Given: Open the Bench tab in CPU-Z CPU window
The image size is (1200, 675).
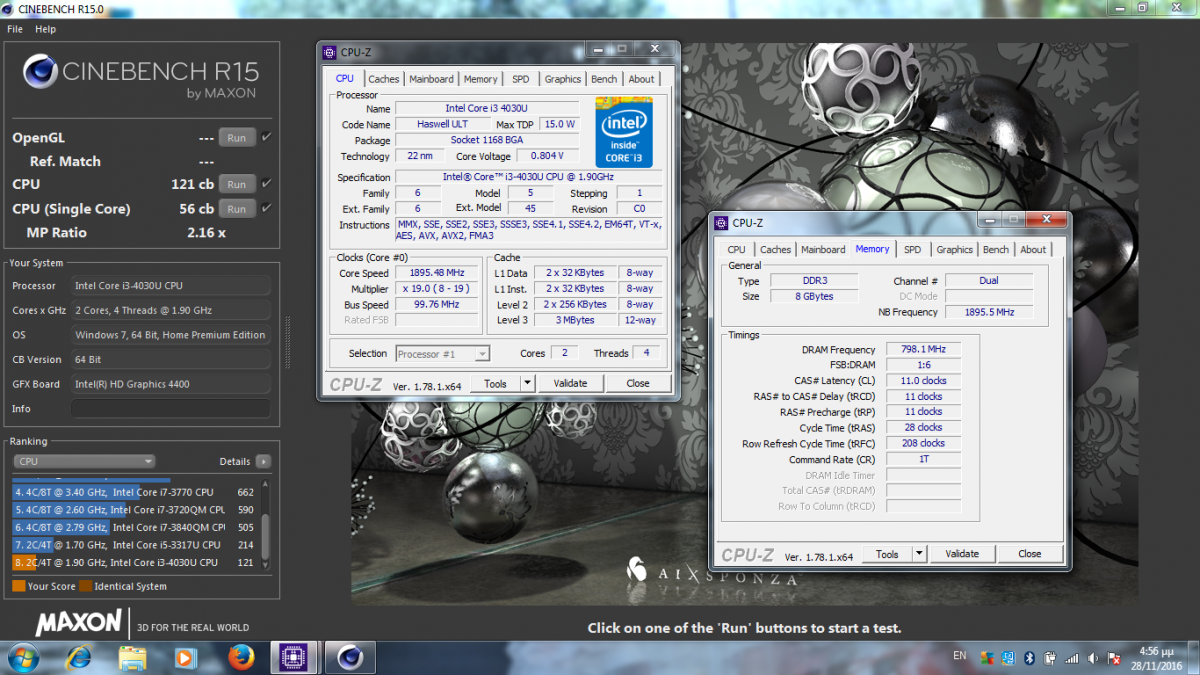Looking at the screenshot, I should (604, 79).
